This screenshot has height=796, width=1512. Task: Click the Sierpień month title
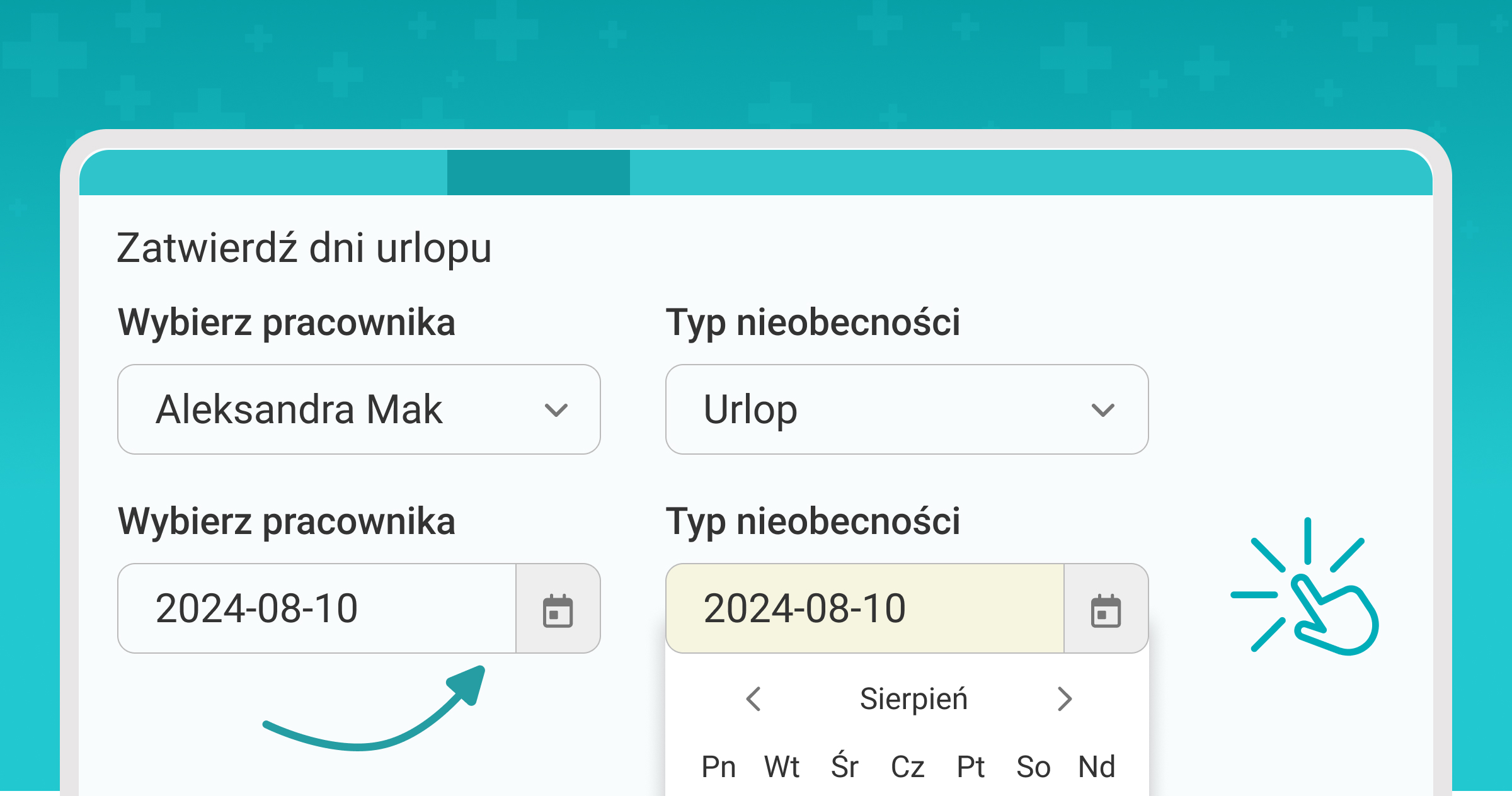[913, 699]
